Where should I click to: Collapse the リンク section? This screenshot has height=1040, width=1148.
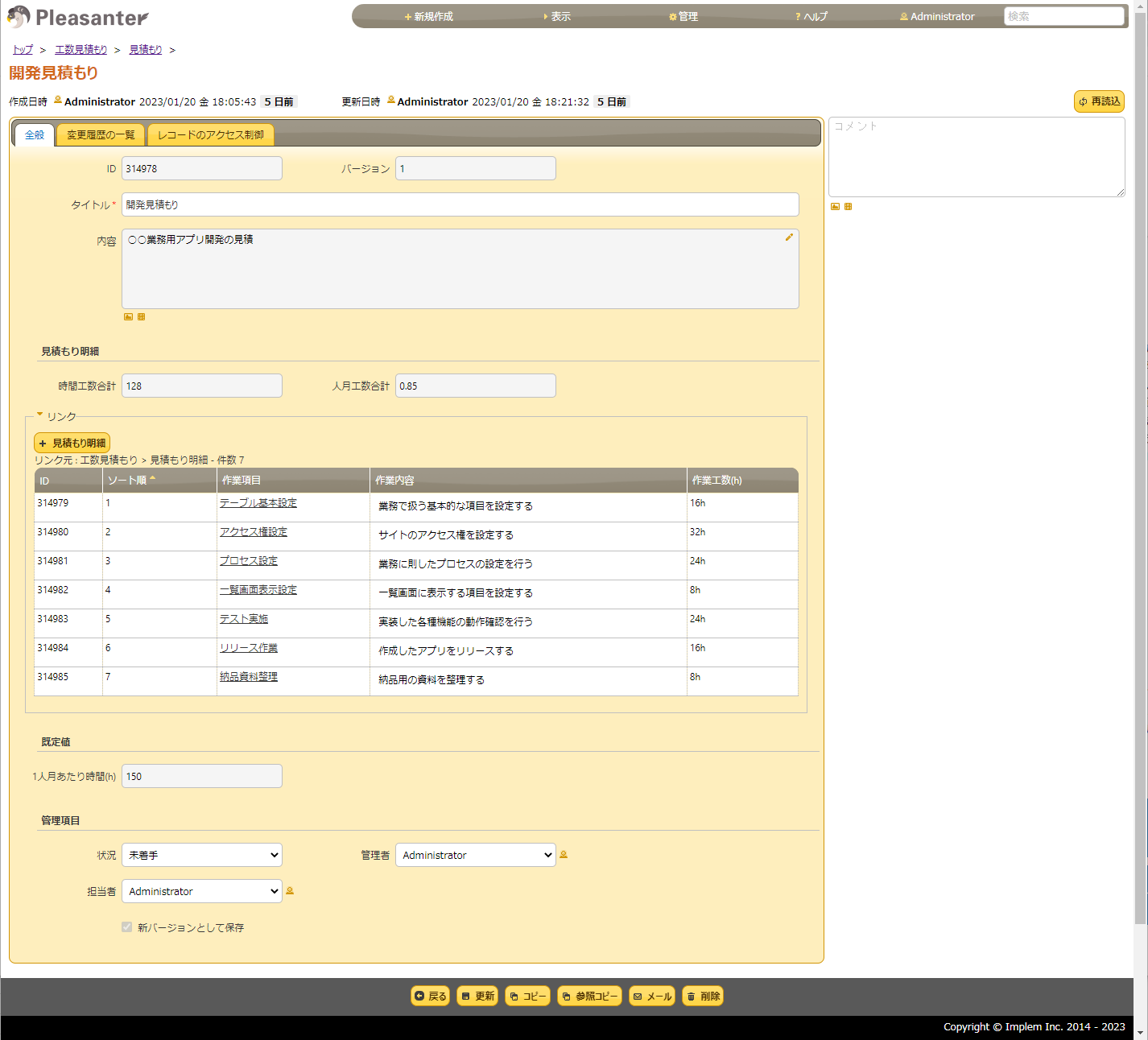pos(56,416)
